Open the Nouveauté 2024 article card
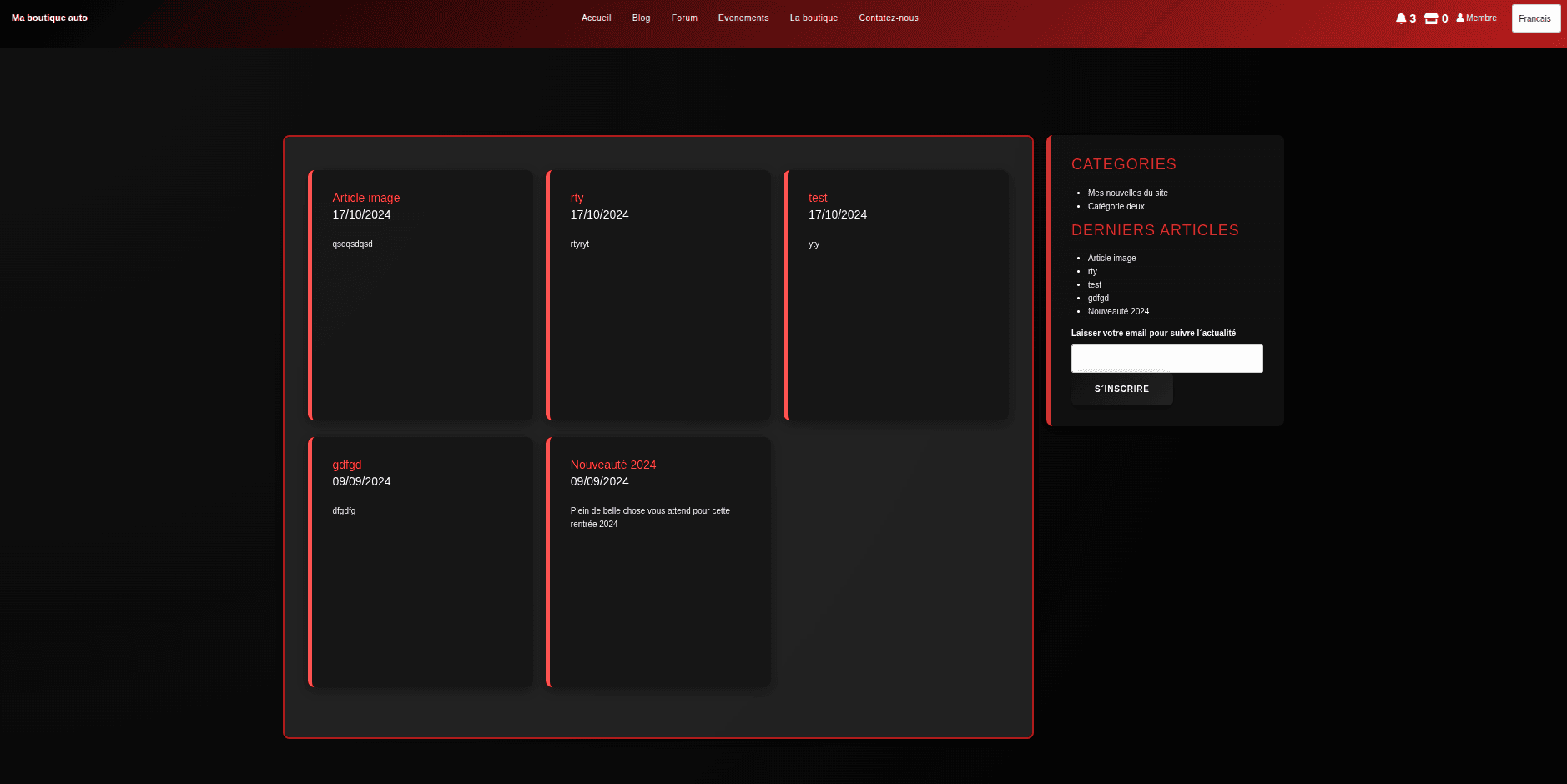This screenshot has height=784, width=1567. [x=612, y=465]
